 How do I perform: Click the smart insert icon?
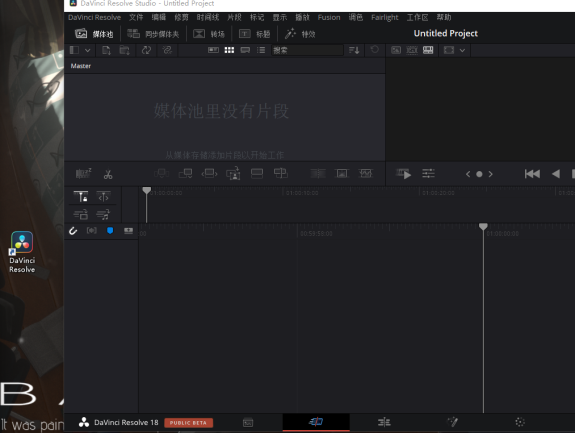pos(161,173)
